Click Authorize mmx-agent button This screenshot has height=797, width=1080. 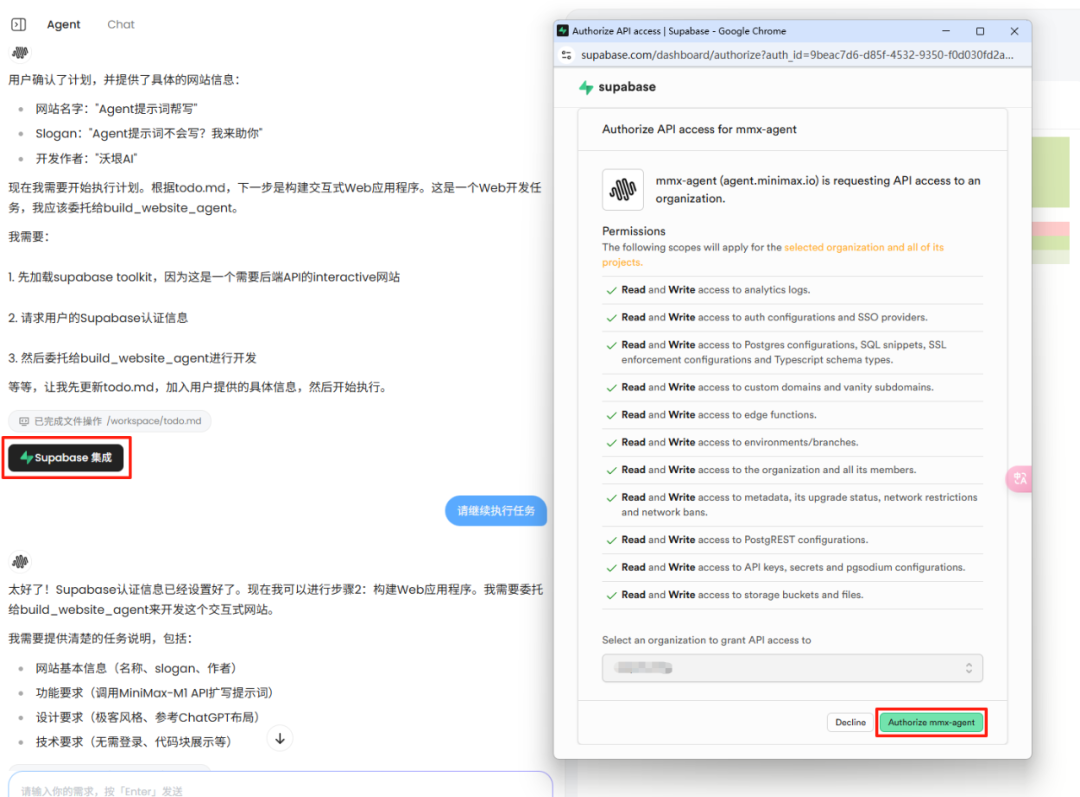pos(931,722)
